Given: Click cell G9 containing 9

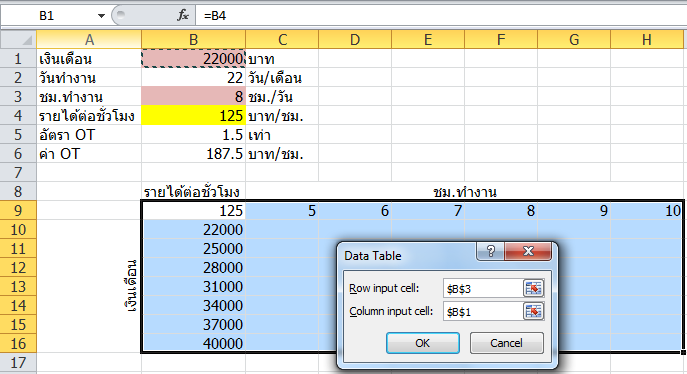Looking at the screenshot, I should pyautogui.click(x=574, y=210).
